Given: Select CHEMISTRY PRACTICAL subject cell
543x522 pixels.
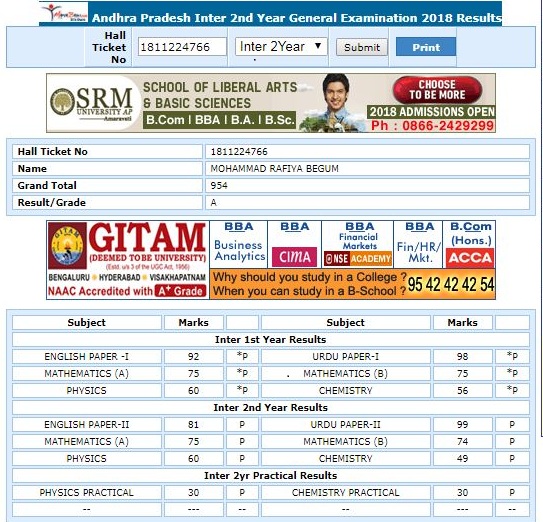Looking at the screenshot, I should pos(346,492).
